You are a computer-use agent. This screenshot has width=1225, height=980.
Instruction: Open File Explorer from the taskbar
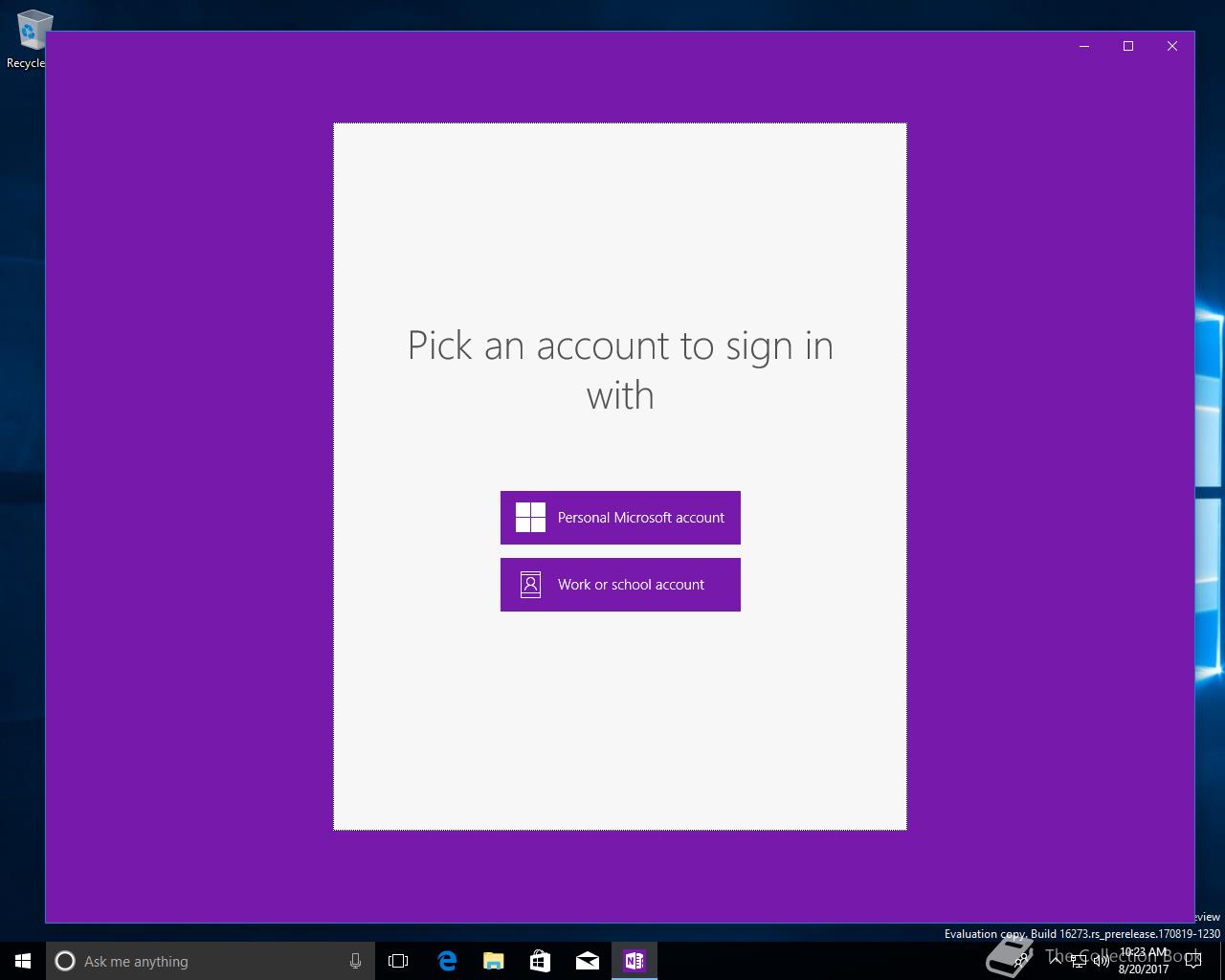pyautogui.click(x=493, y=961)
